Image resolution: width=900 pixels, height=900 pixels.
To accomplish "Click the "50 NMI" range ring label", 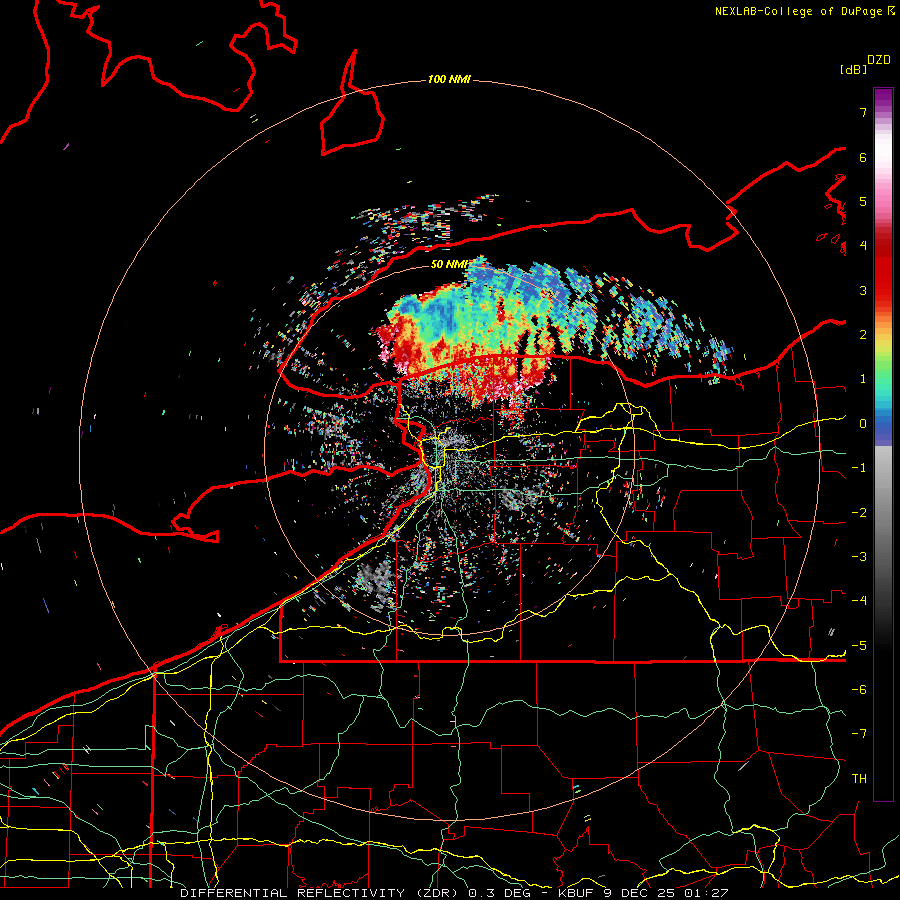I will pyautogui.click(x=449, y=264).
